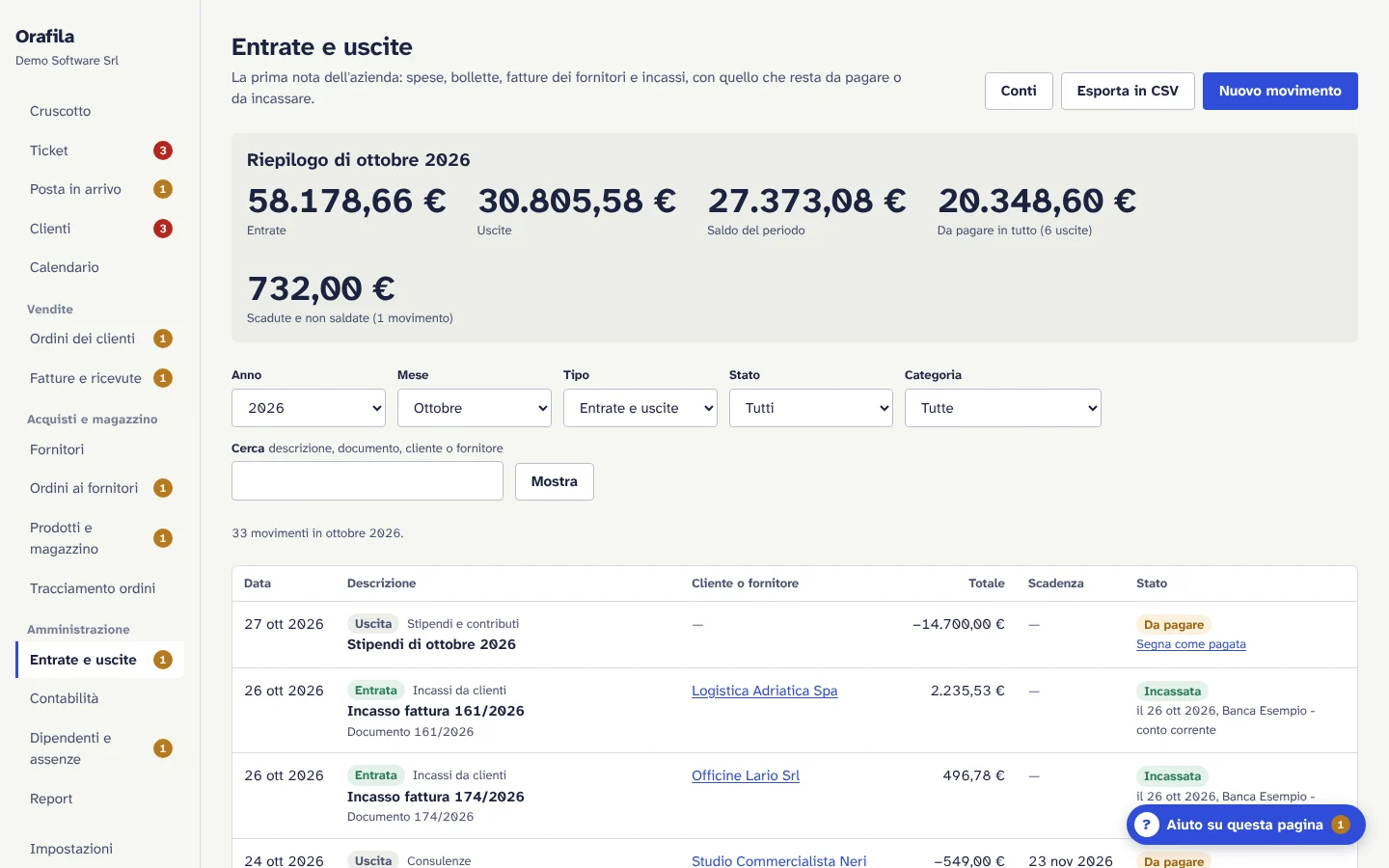Screen dimensions: 1389x868
Task: Open Prodotti e magazzino
Action: 99,538
